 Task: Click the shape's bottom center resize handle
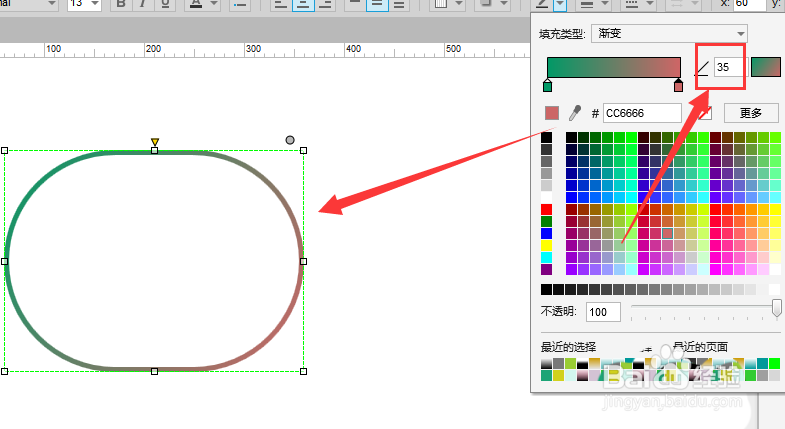[x=154, y=371]
